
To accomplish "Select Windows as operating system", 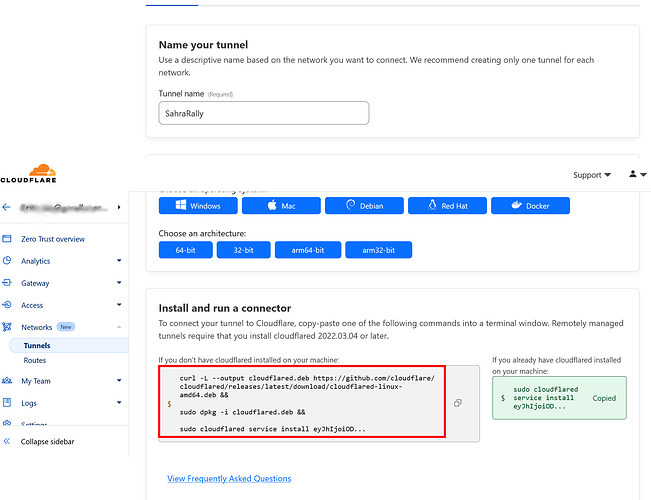I will [x=198, y=206].
